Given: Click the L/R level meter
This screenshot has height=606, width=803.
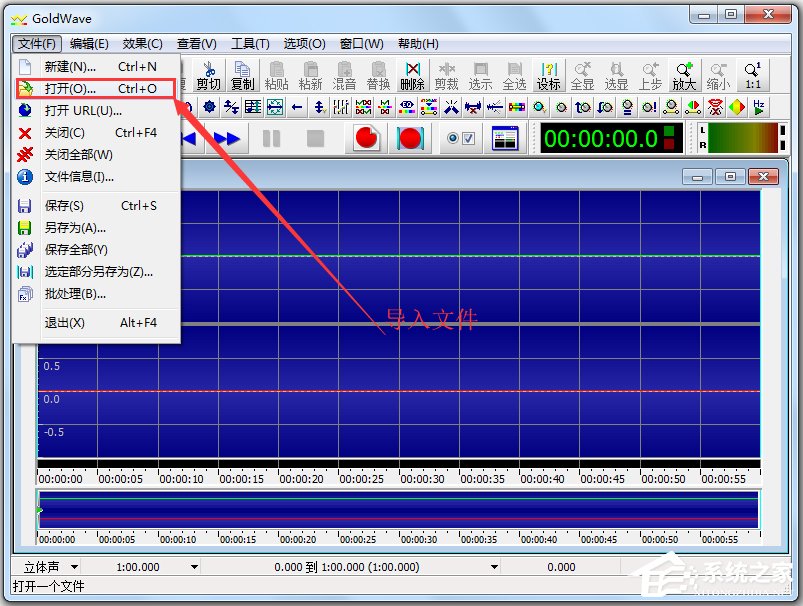Looking at the screenshot, I should [x=742, y=138].
